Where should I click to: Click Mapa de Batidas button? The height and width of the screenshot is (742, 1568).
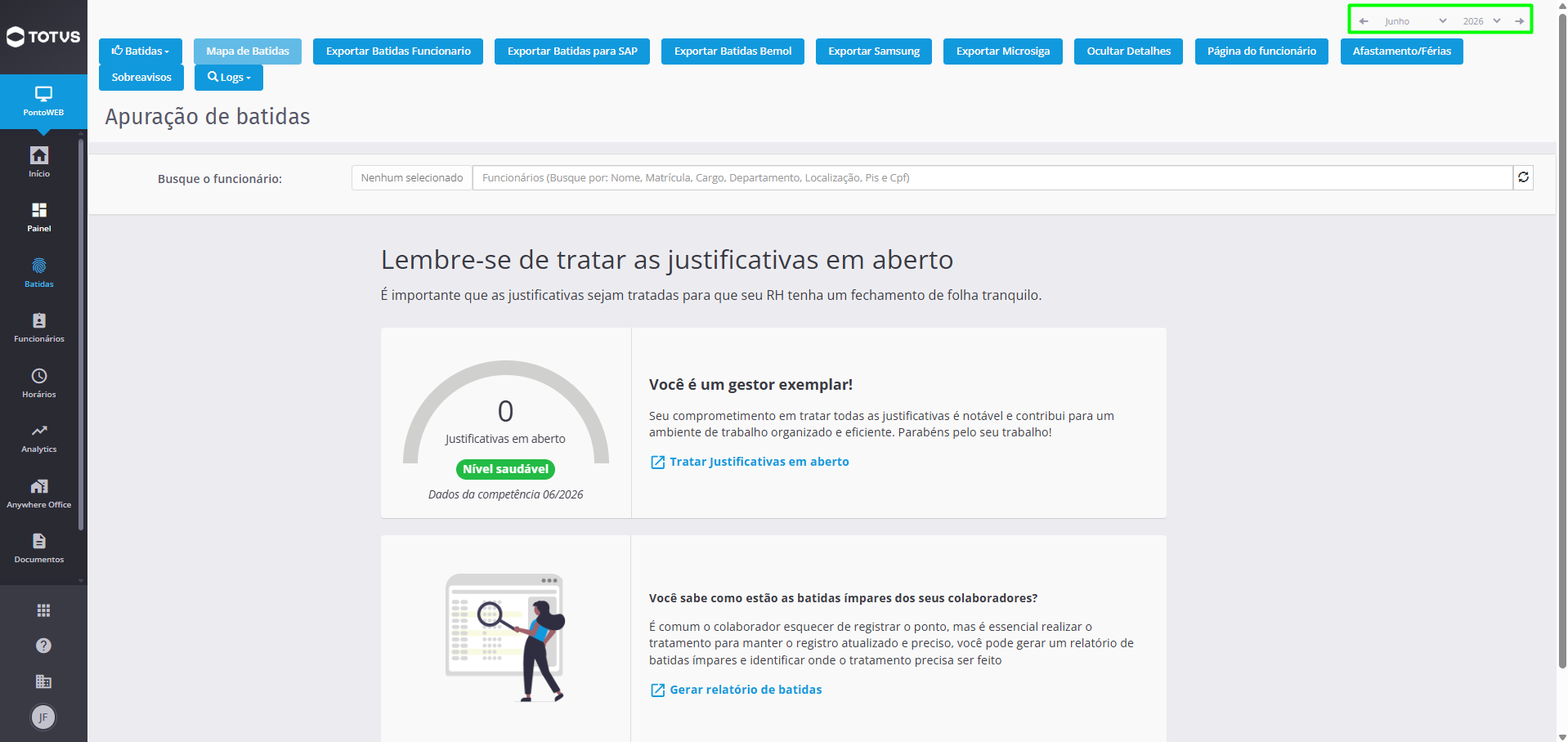tap(248, 51)
